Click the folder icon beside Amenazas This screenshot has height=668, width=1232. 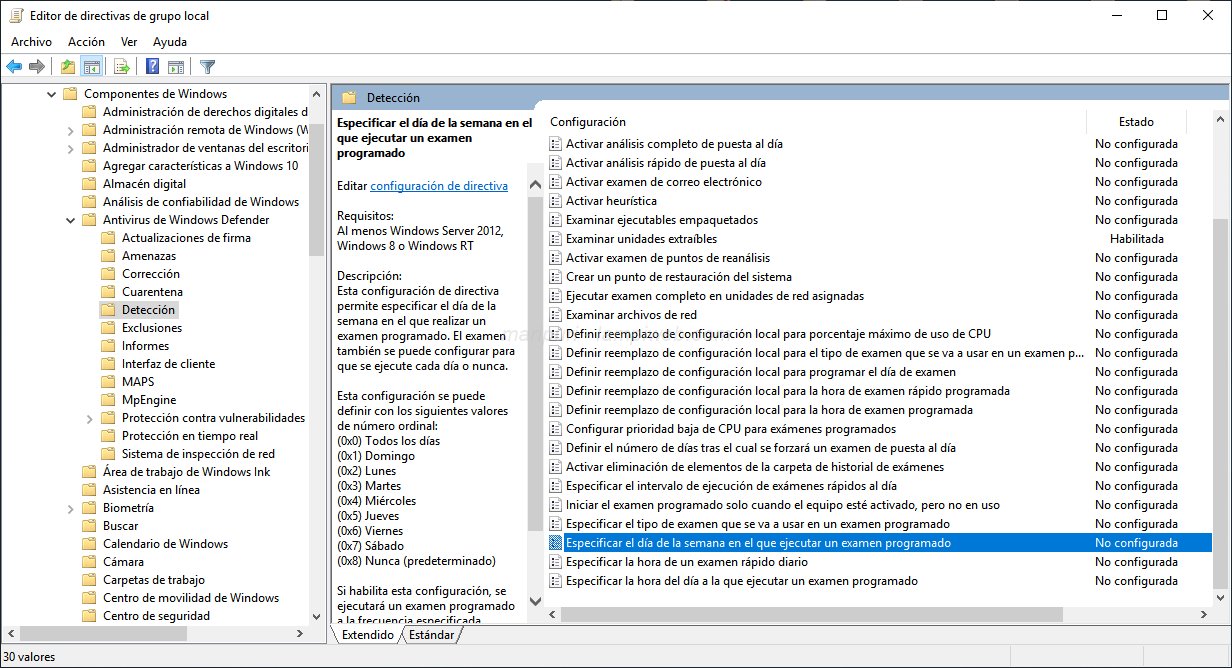(108, 256)
